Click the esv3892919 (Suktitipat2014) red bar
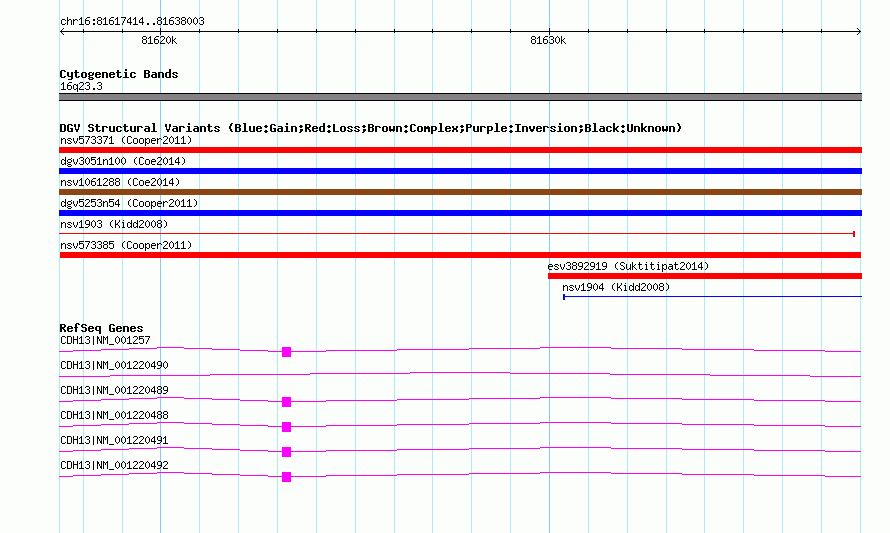890x533 pixels. coord(705,276)
